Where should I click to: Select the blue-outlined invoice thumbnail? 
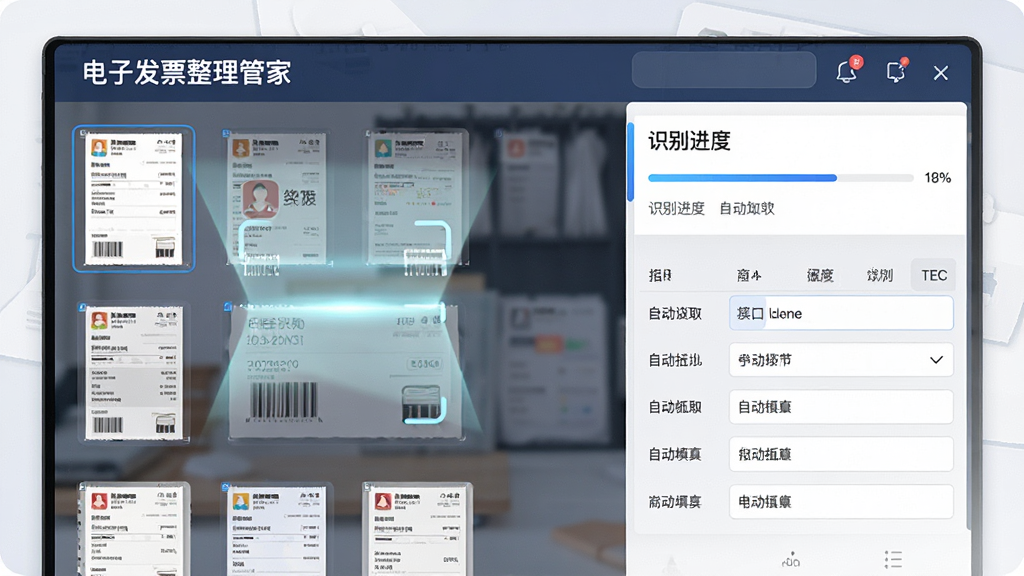click(134, 199)
